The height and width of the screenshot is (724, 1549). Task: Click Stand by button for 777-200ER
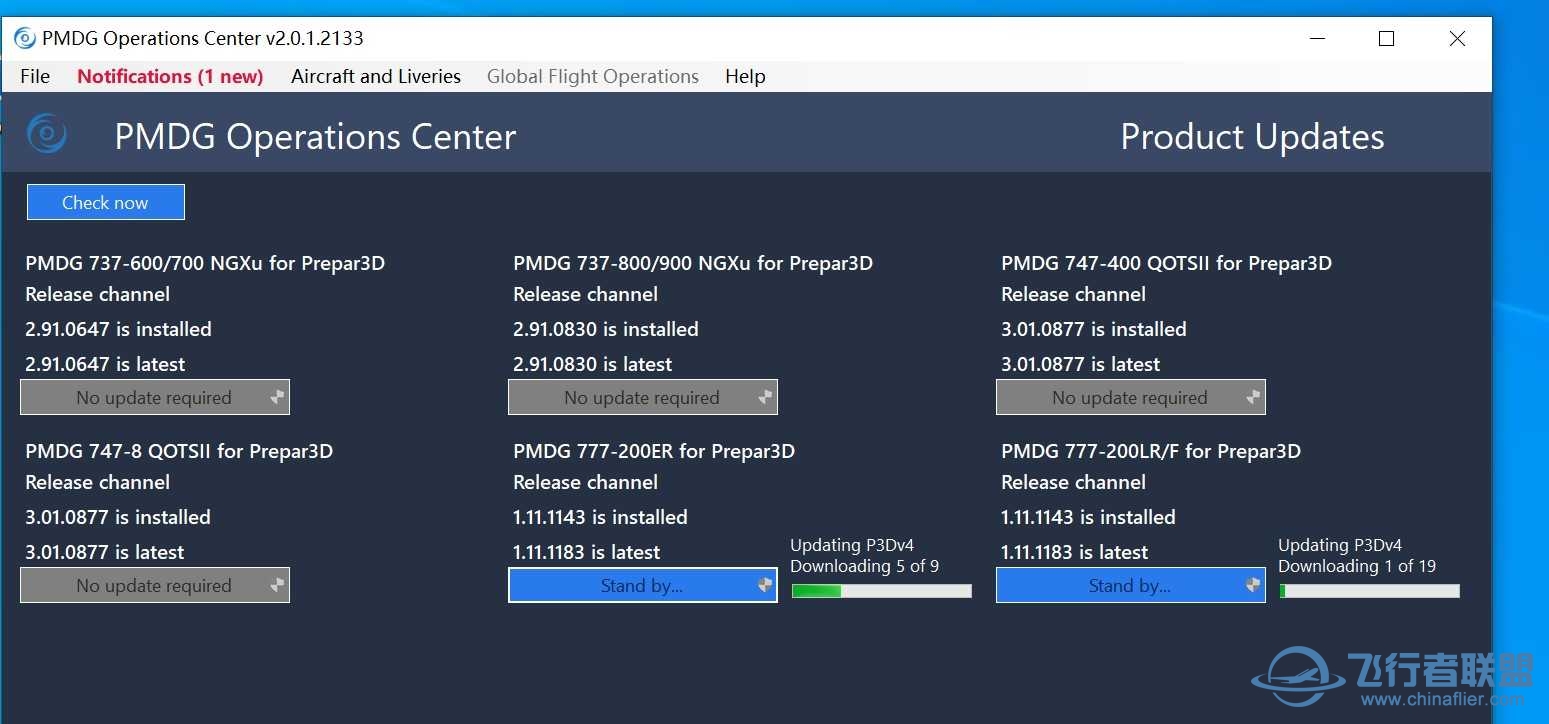[x=643, y=585]
